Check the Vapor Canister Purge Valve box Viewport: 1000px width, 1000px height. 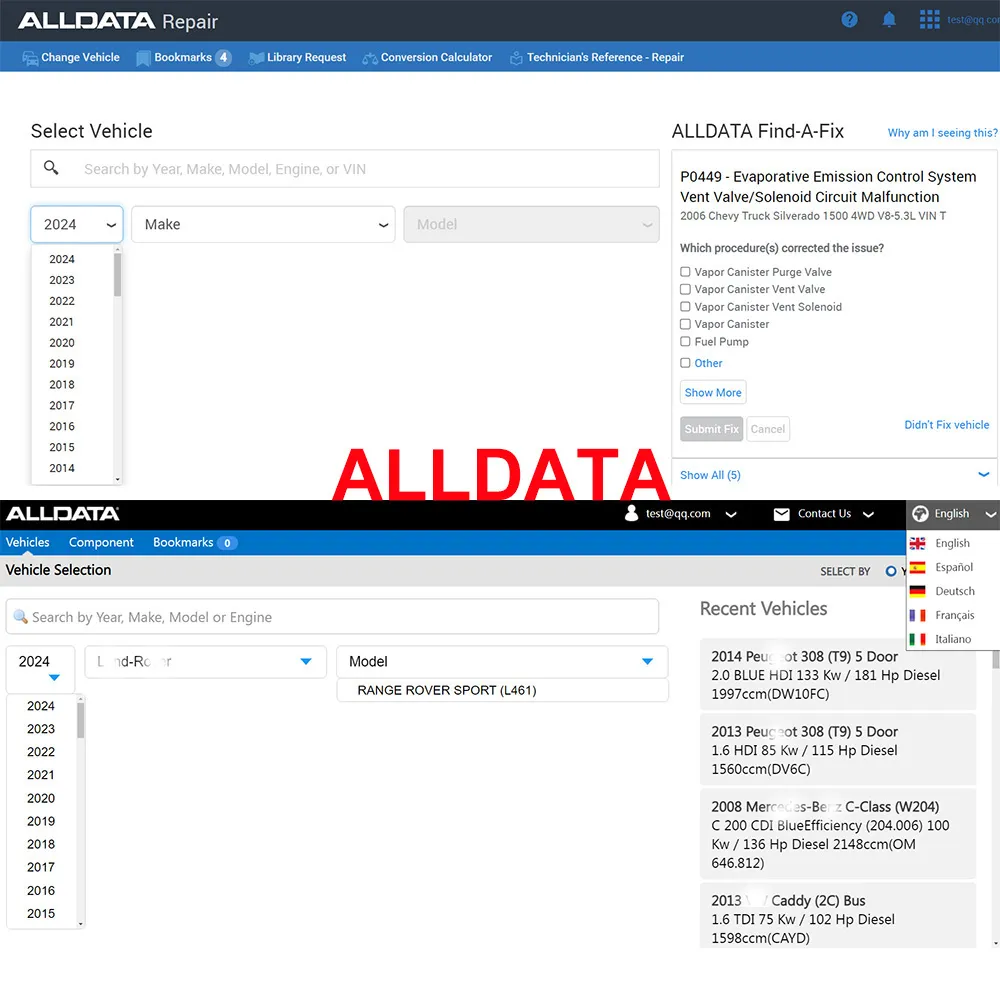(686, 272)
